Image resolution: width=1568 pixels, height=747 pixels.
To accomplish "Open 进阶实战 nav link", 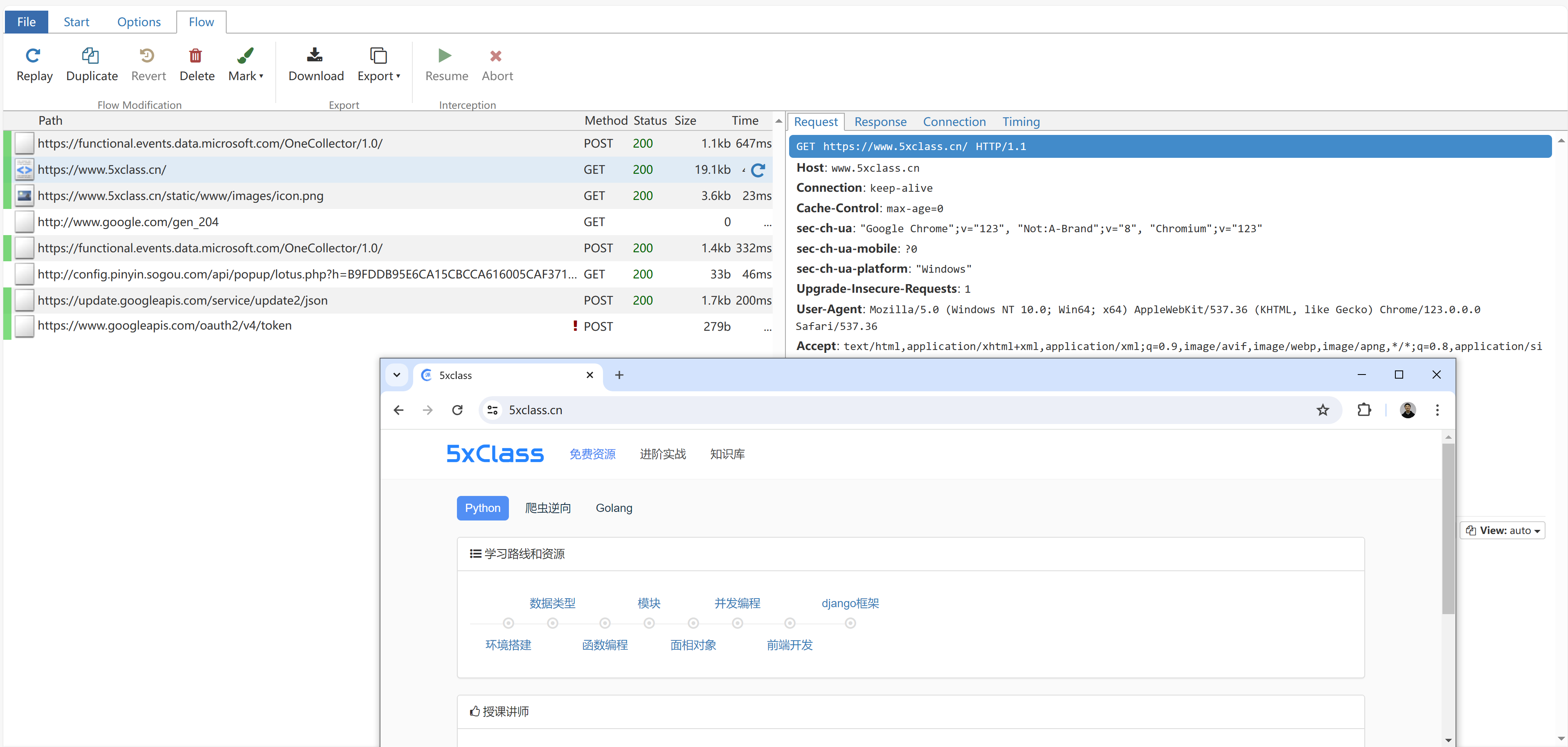I will pos(663,454).
